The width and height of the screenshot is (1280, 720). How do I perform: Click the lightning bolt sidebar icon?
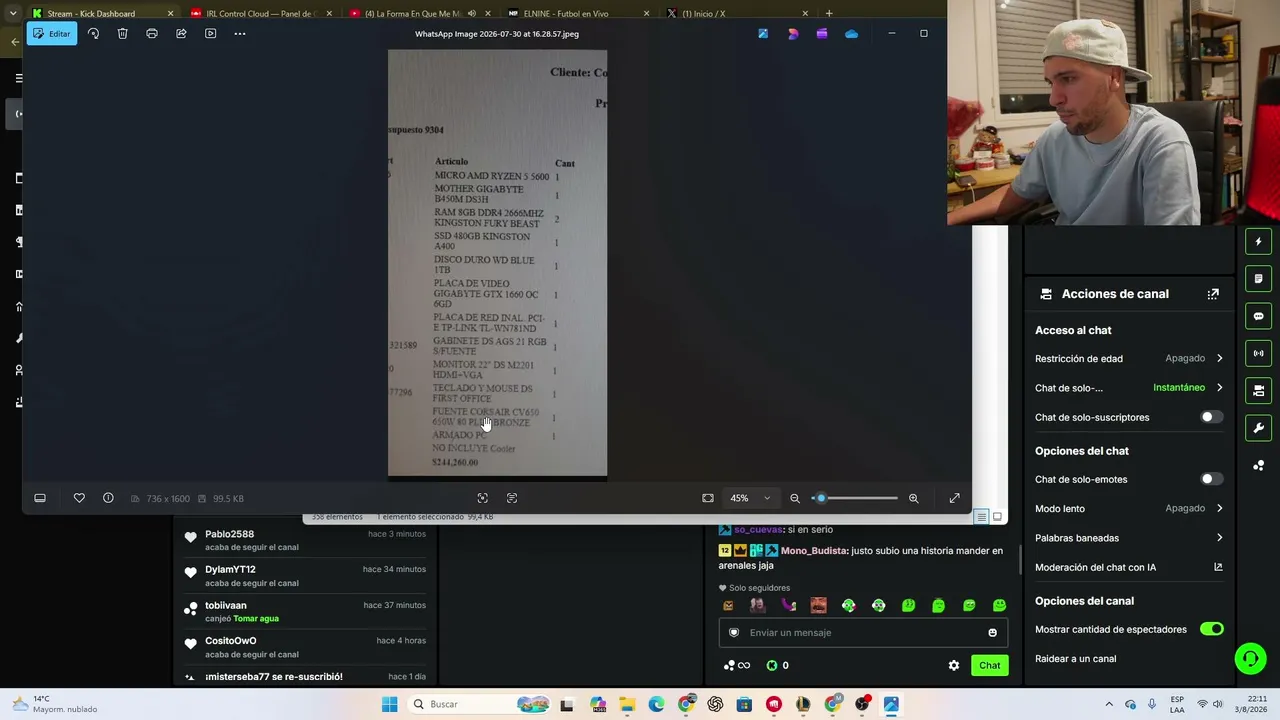1258,242
